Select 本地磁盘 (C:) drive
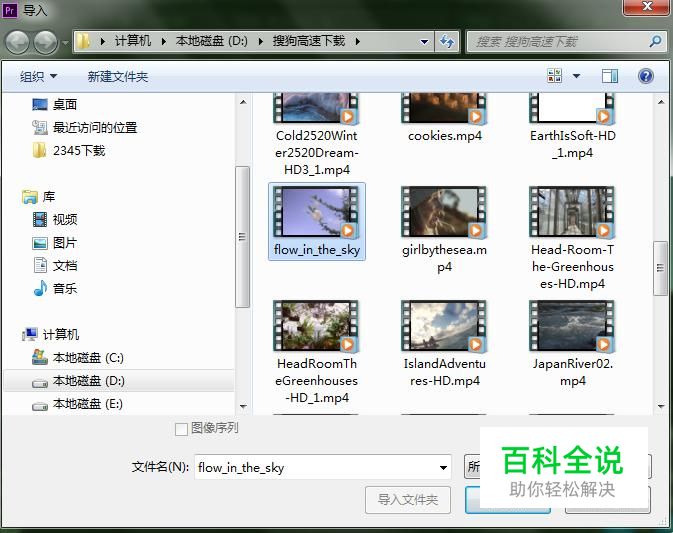 click(x=78, y=357)
